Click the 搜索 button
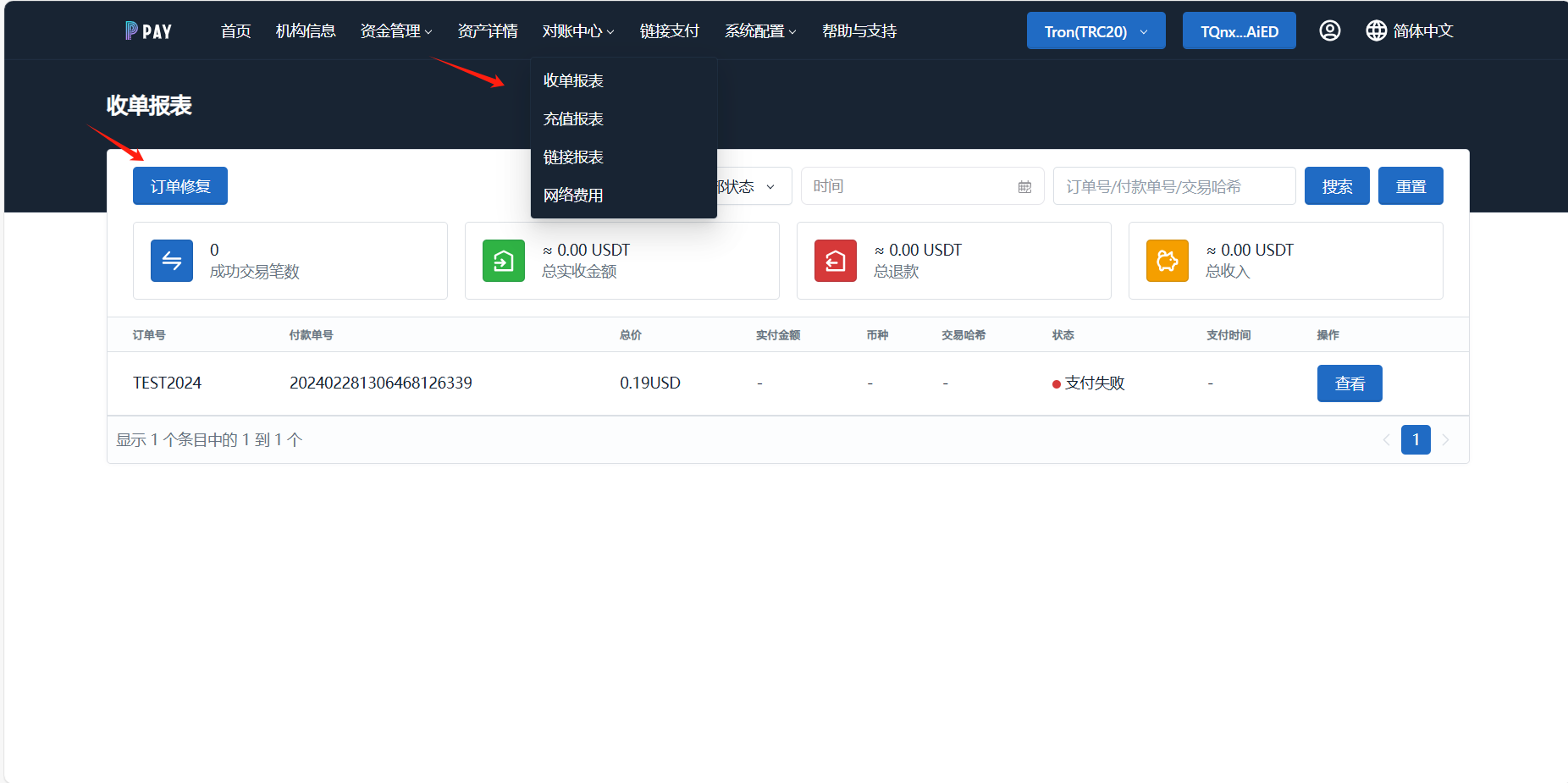Viewport: 1568px width, 783px height. click(x=1337, y=186)
